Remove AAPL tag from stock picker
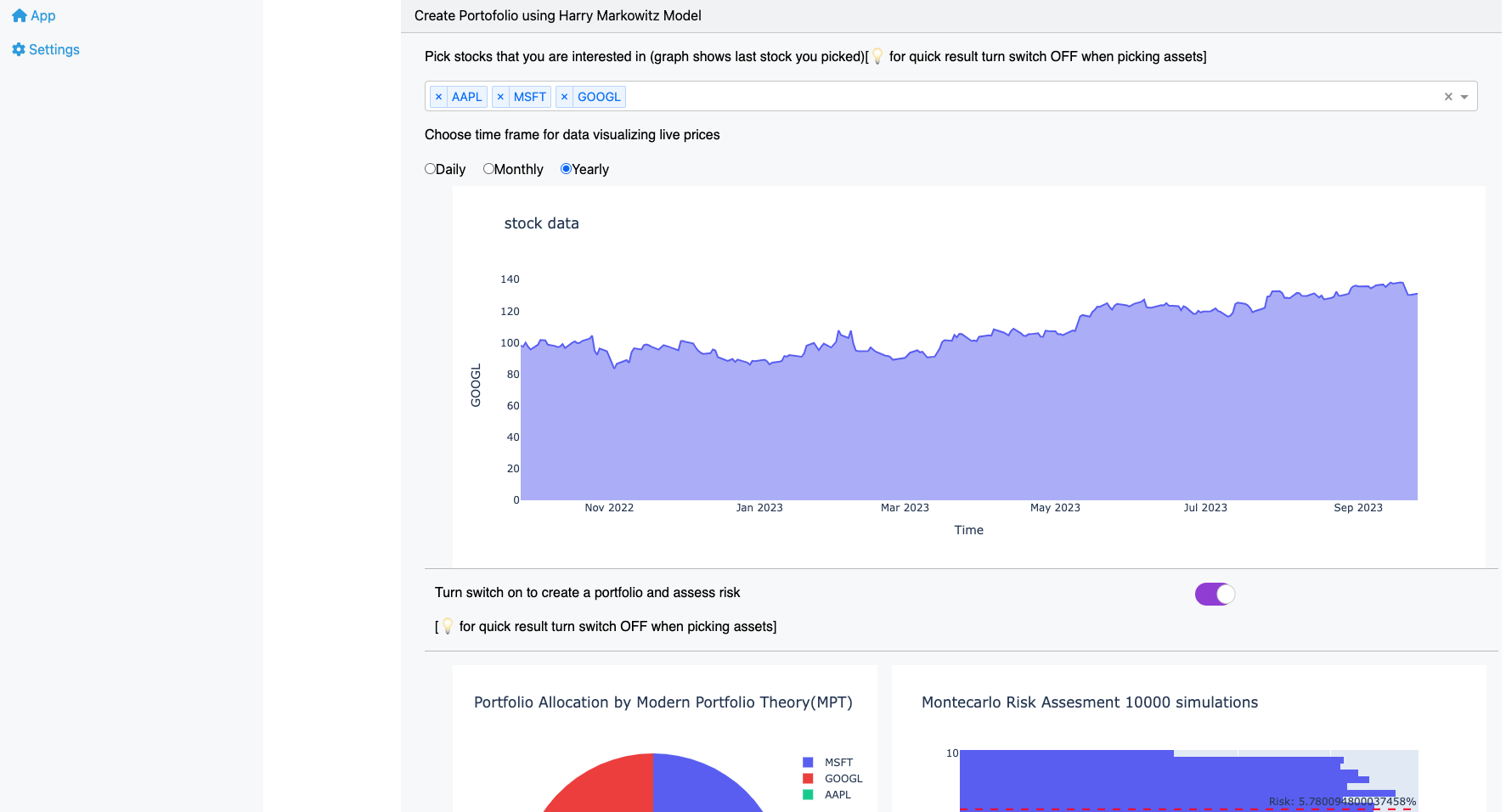 (438, 97)
